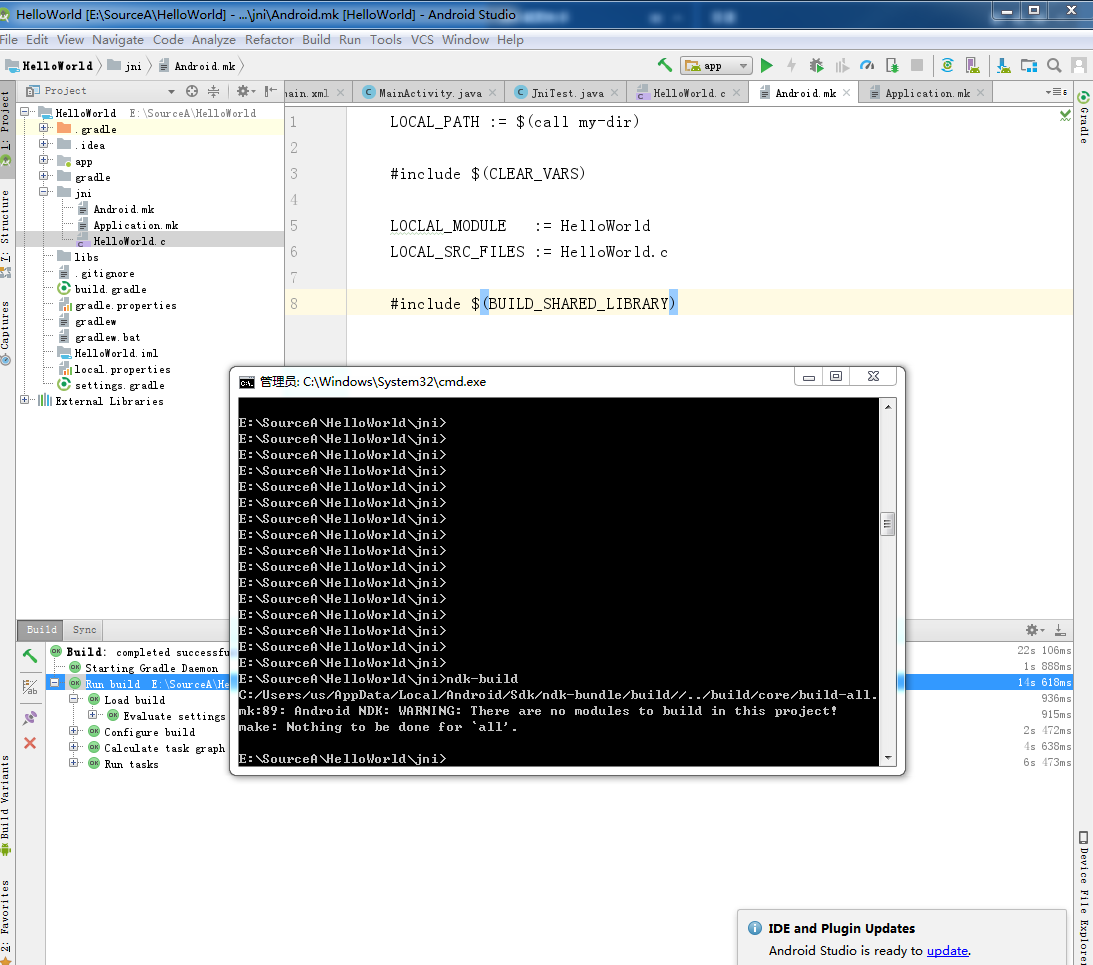Click Attach debugger to Android process icon
This screenshot has width=1093, height=965.
[x=892, y=66]
